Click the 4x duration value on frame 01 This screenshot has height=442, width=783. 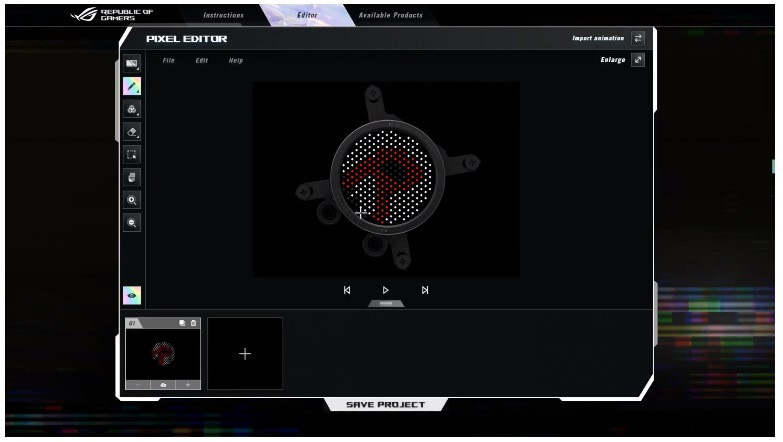pos(163,385)
